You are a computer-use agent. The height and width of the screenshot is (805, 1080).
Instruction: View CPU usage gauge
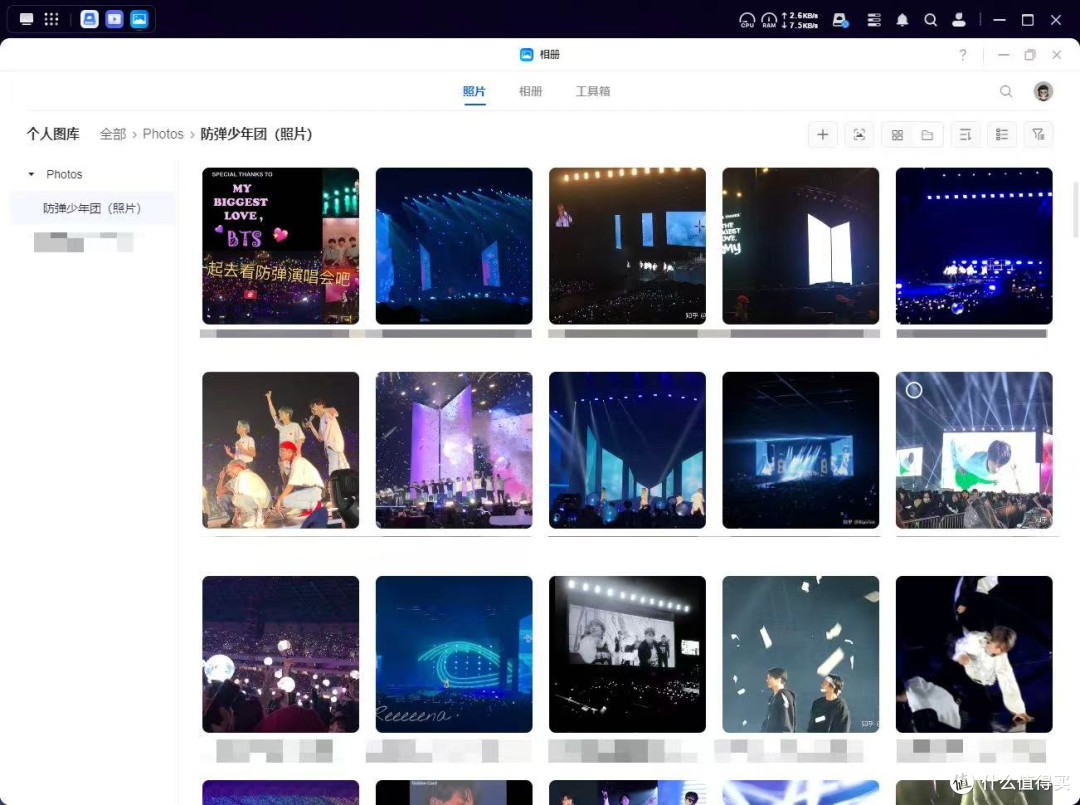pos(747,20)
